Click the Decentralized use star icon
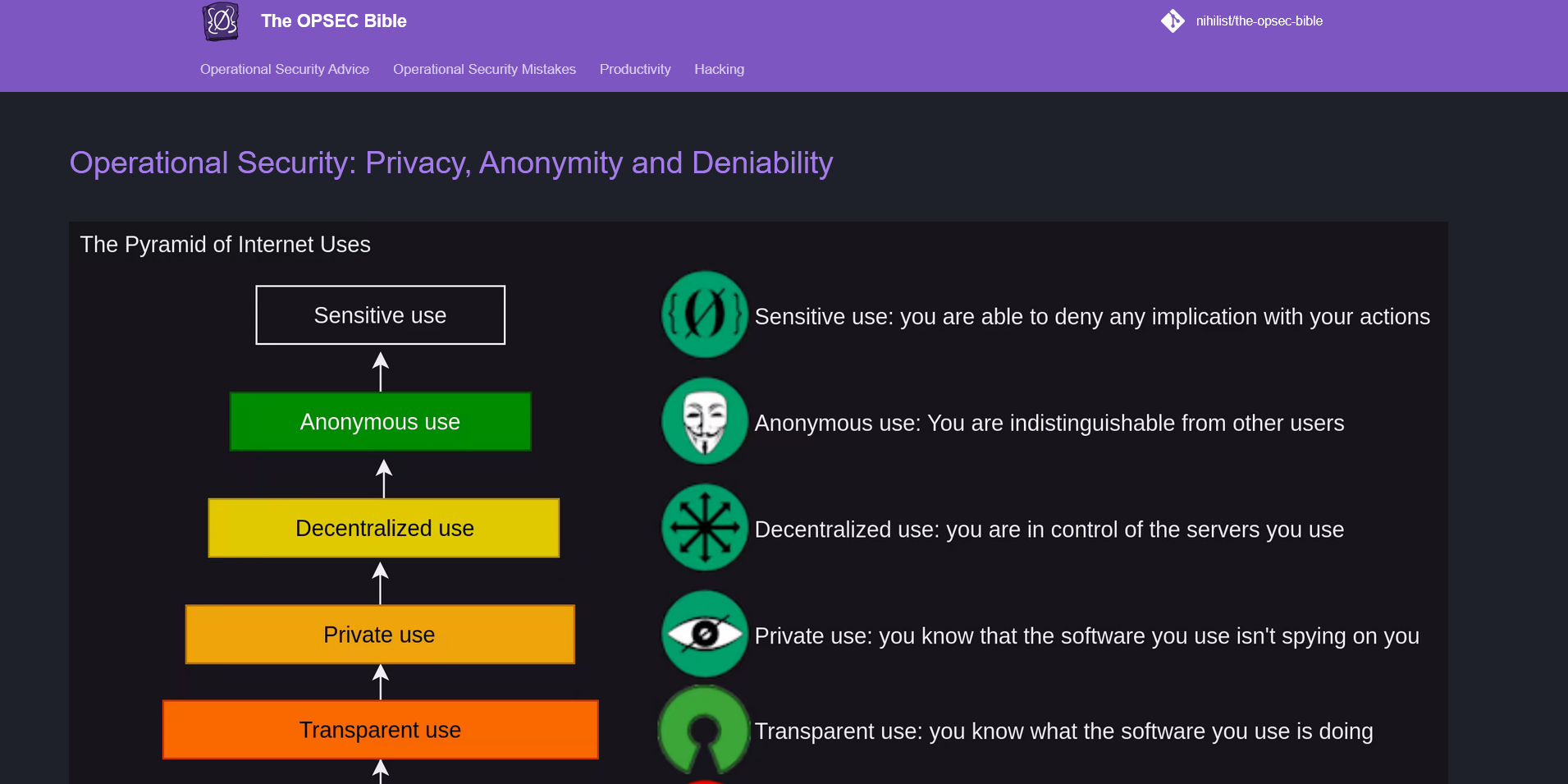The image size is (1568, 784). coord(704,528)
